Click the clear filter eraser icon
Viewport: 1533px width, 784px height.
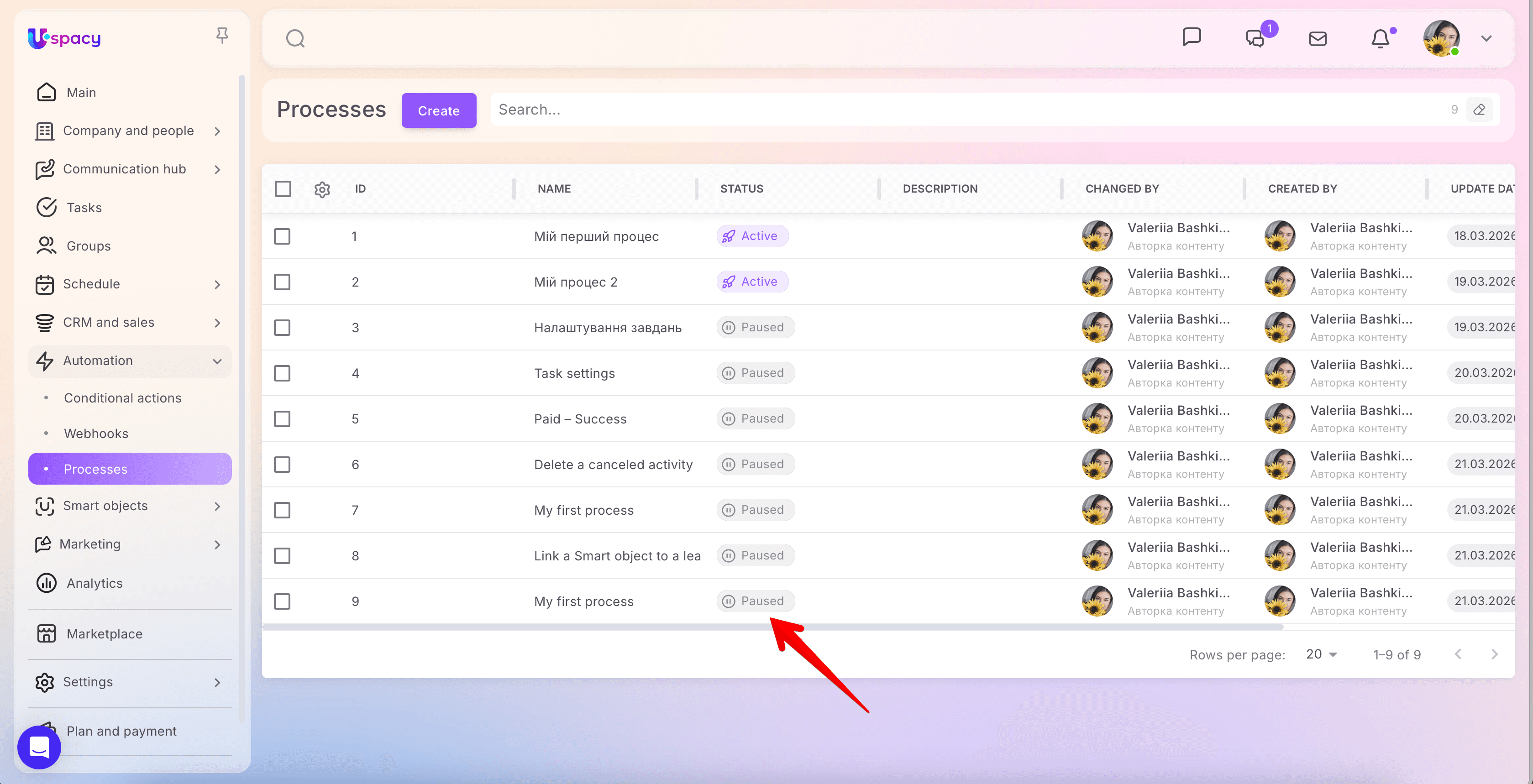[x=1479, y=110]
